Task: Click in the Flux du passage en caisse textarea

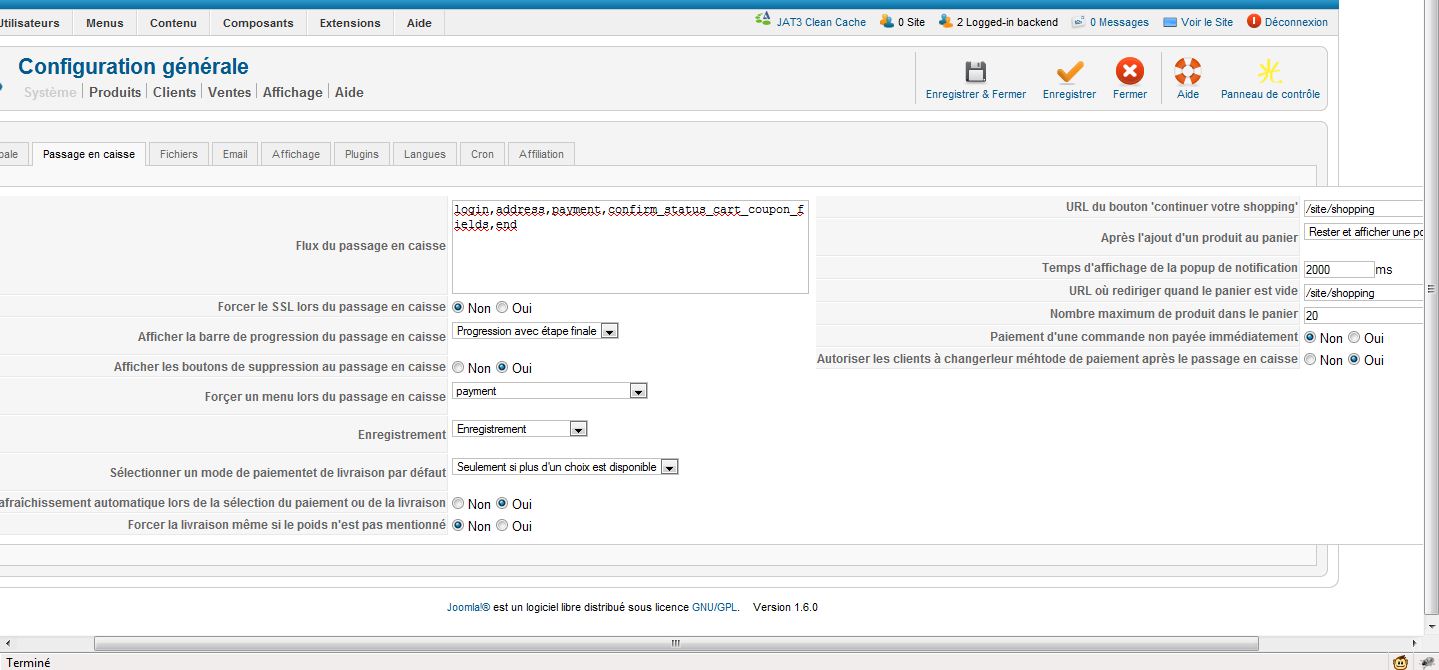Action: pos(630,246)
